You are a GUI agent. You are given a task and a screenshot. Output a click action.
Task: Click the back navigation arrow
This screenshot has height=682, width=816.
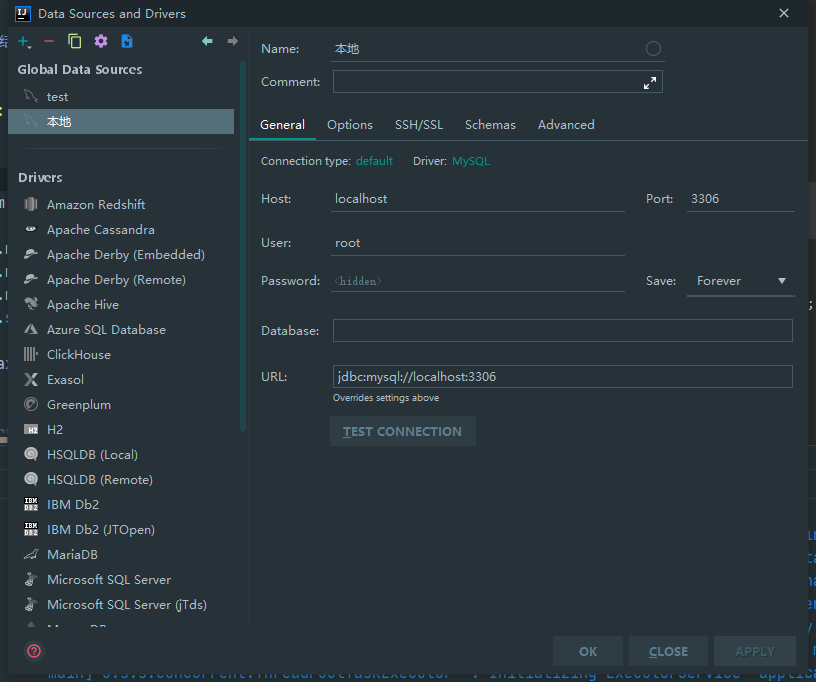pos(207,41)
